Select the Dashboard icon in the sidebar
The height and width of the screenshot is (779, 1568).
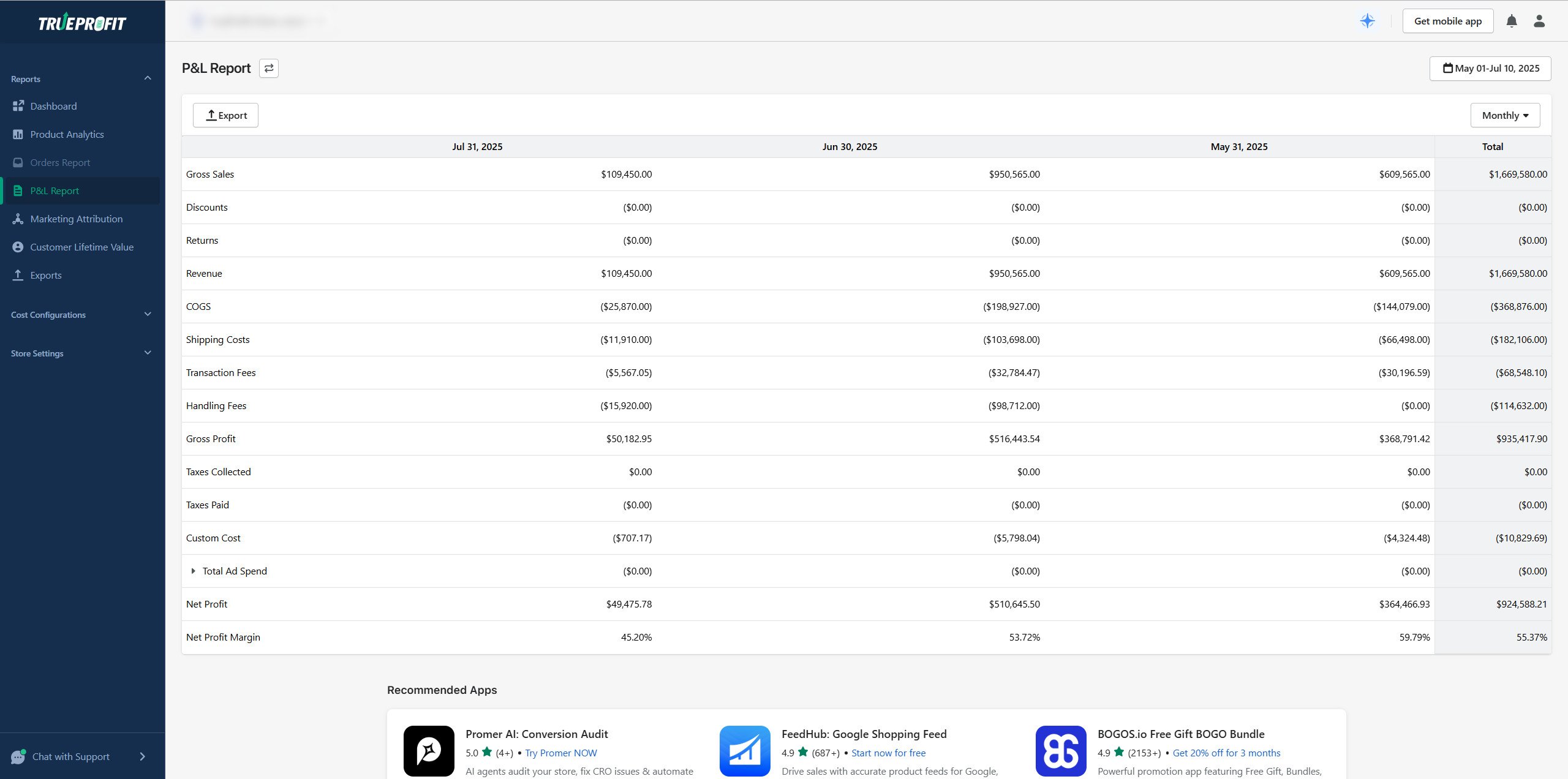coord(18,105)
